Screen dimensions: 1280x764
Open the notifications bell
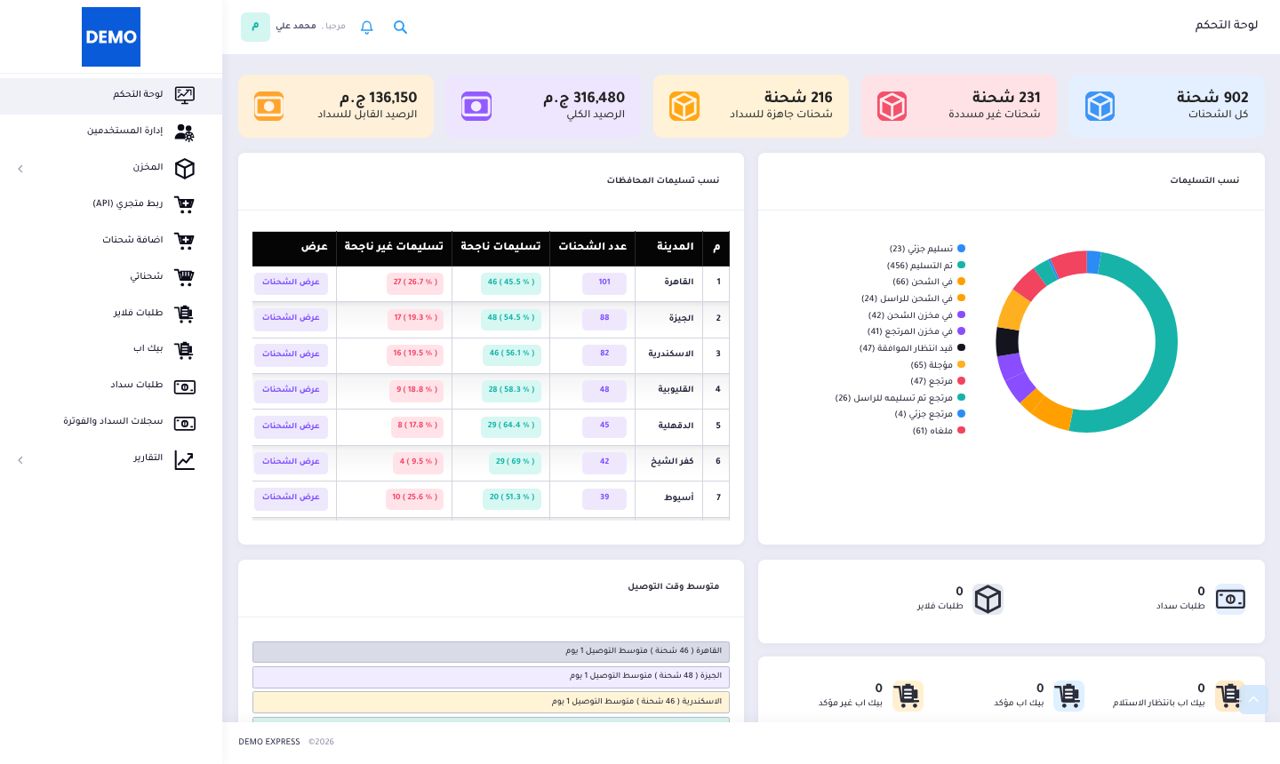[367, 27]
